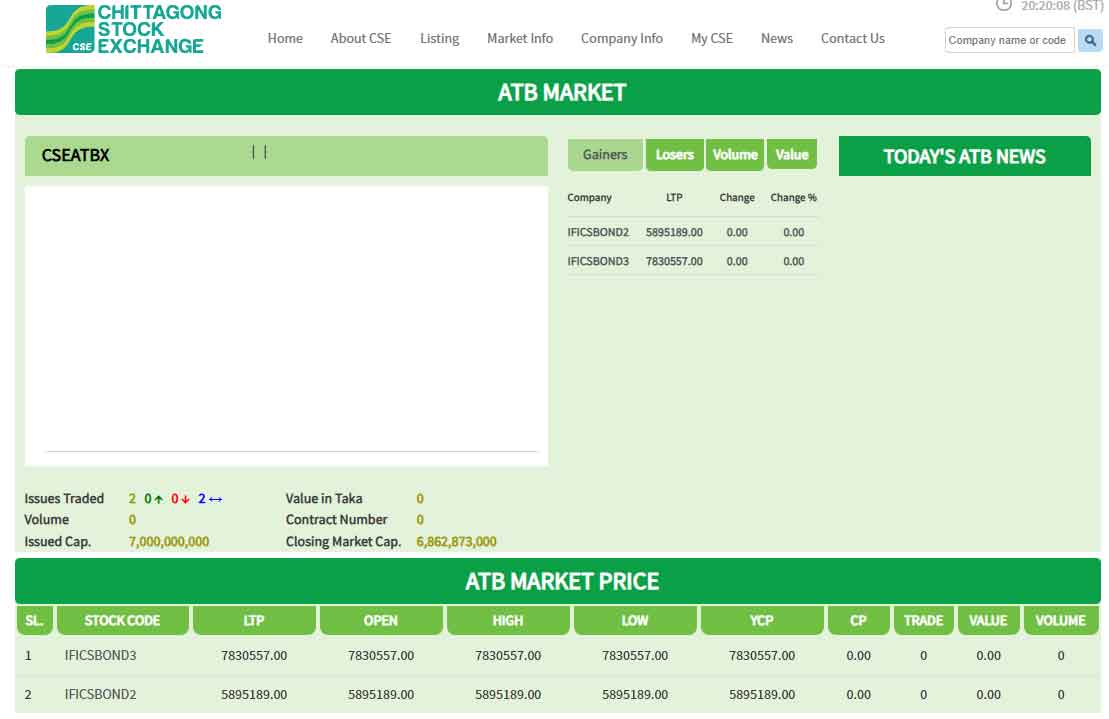The height and width of the screenshot is (719, 1109).
Task: Select the Value tab
Action: point(792,155)
